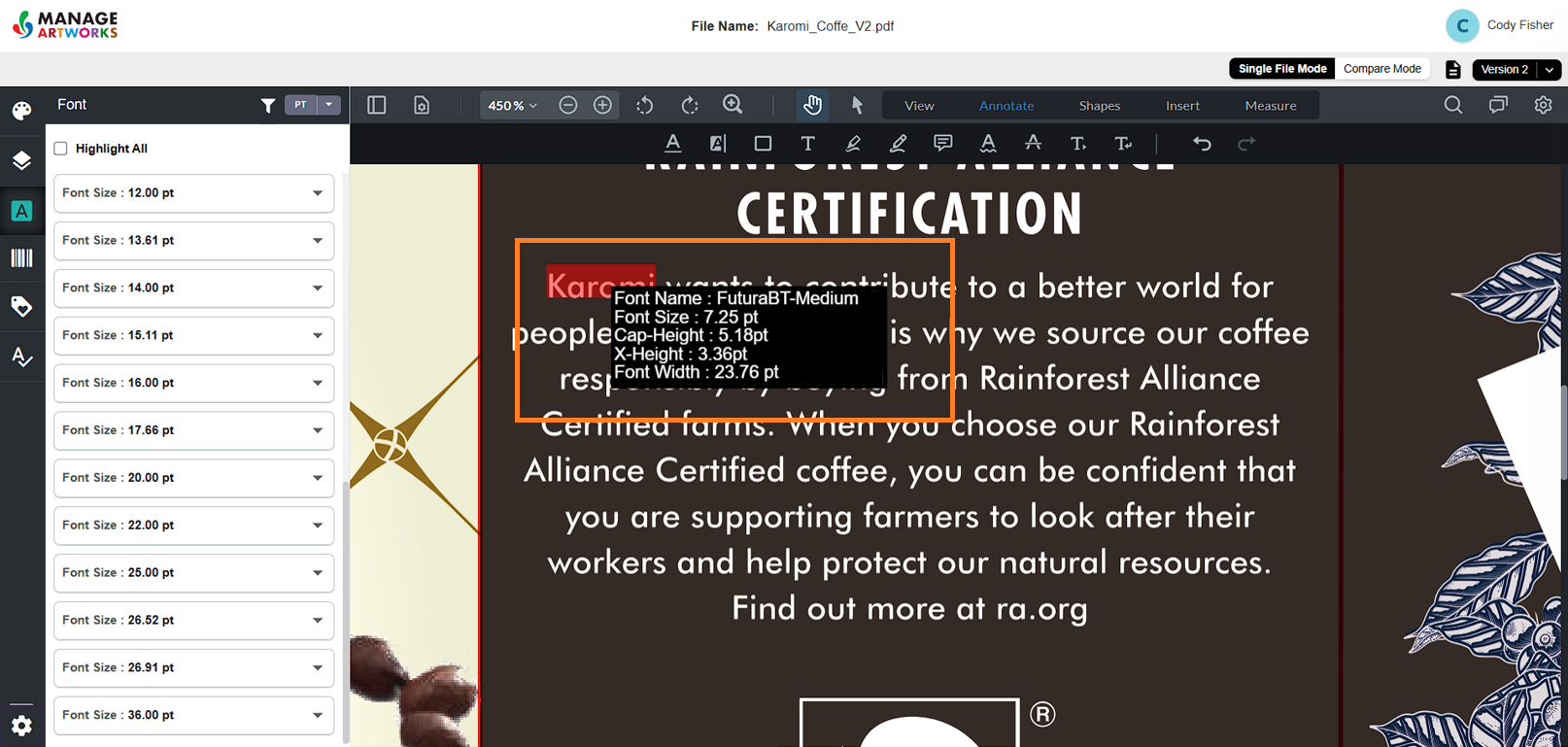Expand Font Size 15.11 pt entry

[x=194, y=336]
